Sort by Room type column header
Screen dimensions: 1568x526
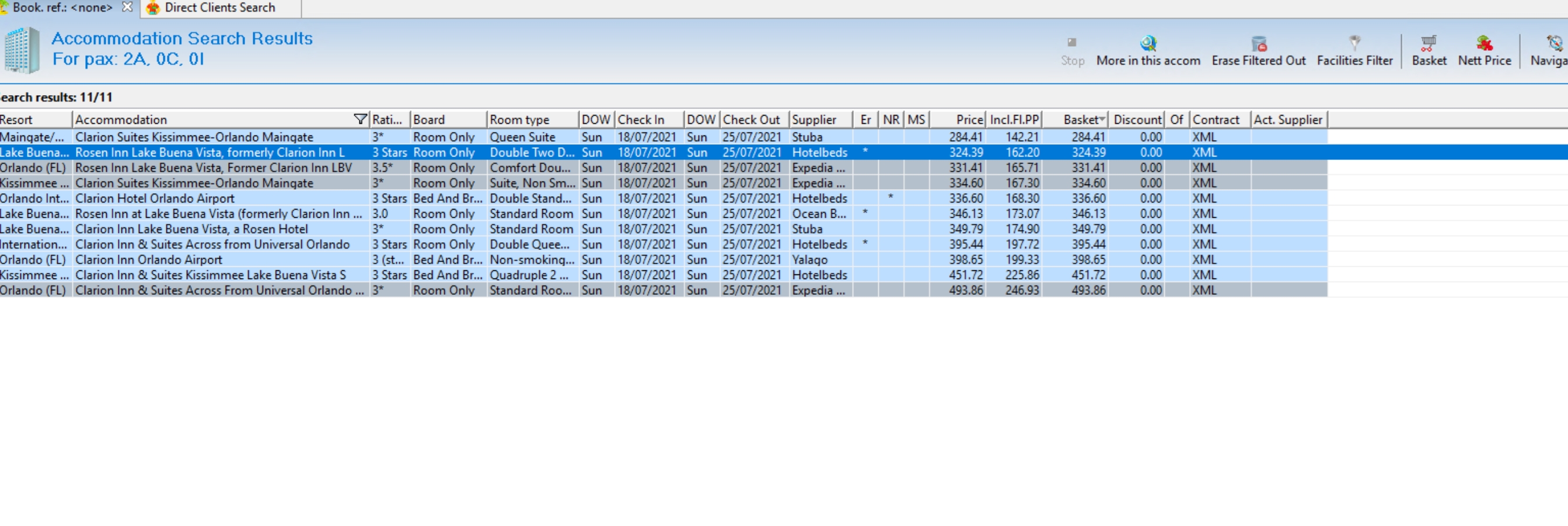[x=533, y=120]
